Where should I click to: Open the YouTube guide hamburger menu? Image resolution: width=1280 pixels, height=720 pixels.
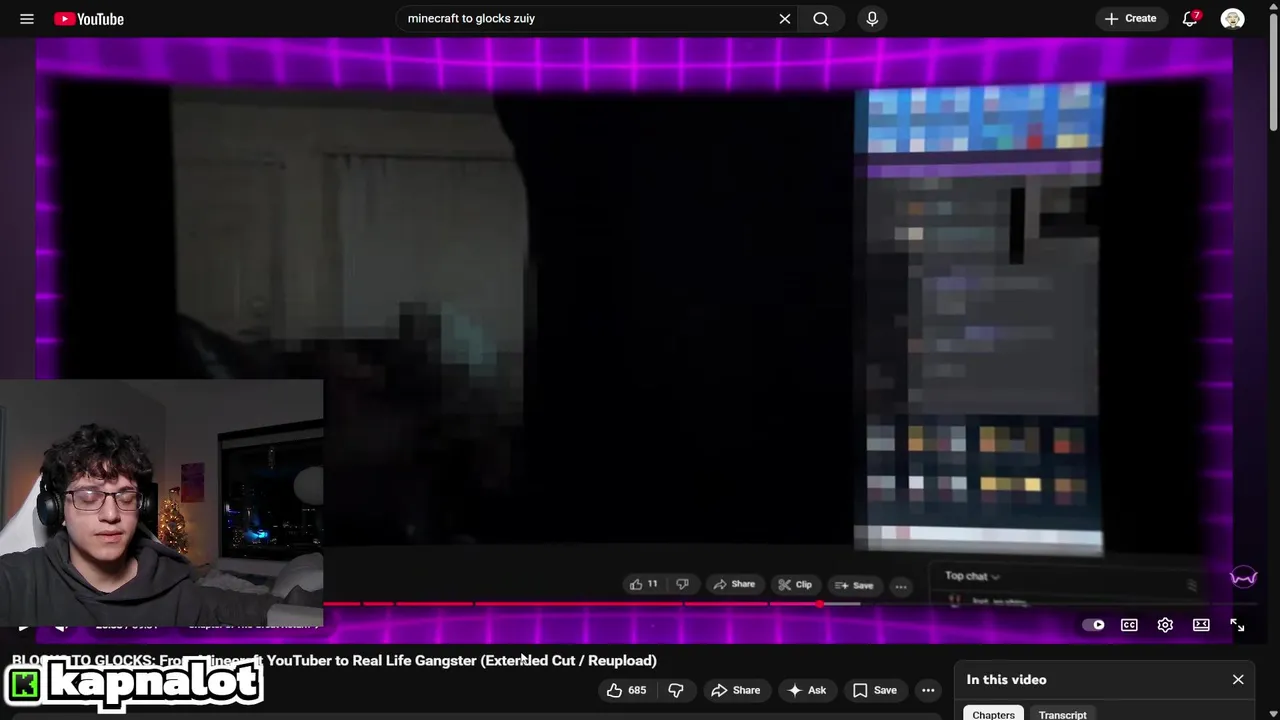[x=27, y=19]
